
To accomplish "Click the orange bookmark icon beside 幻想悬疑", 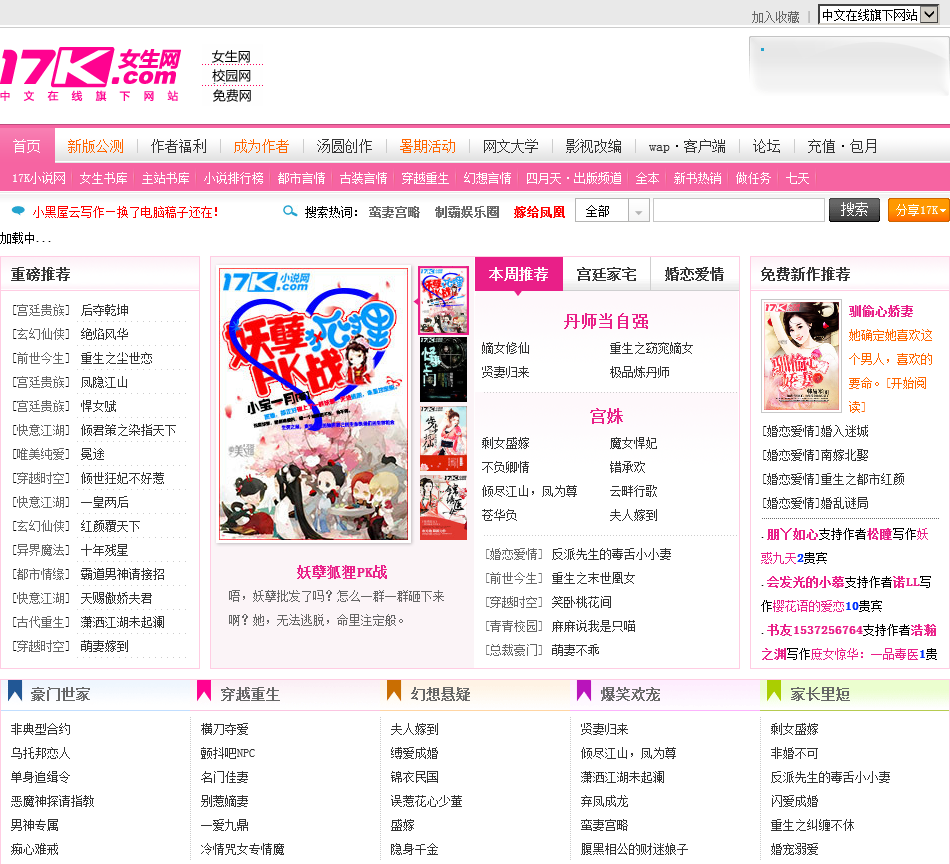I will click(x=394, y=691).
